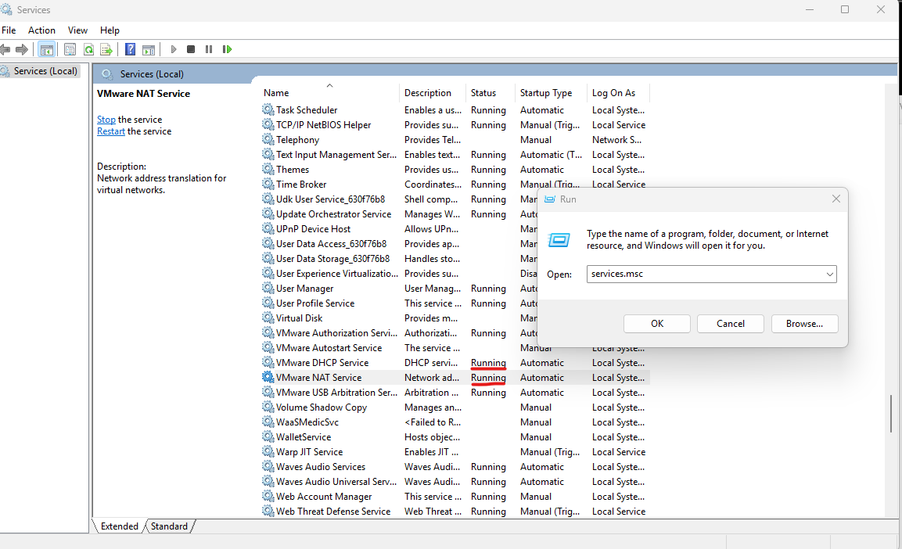The image size is (902, 549).
Task: Select the TCP/IP NetBIOS Helper service name
Action: tap(323, 125)
